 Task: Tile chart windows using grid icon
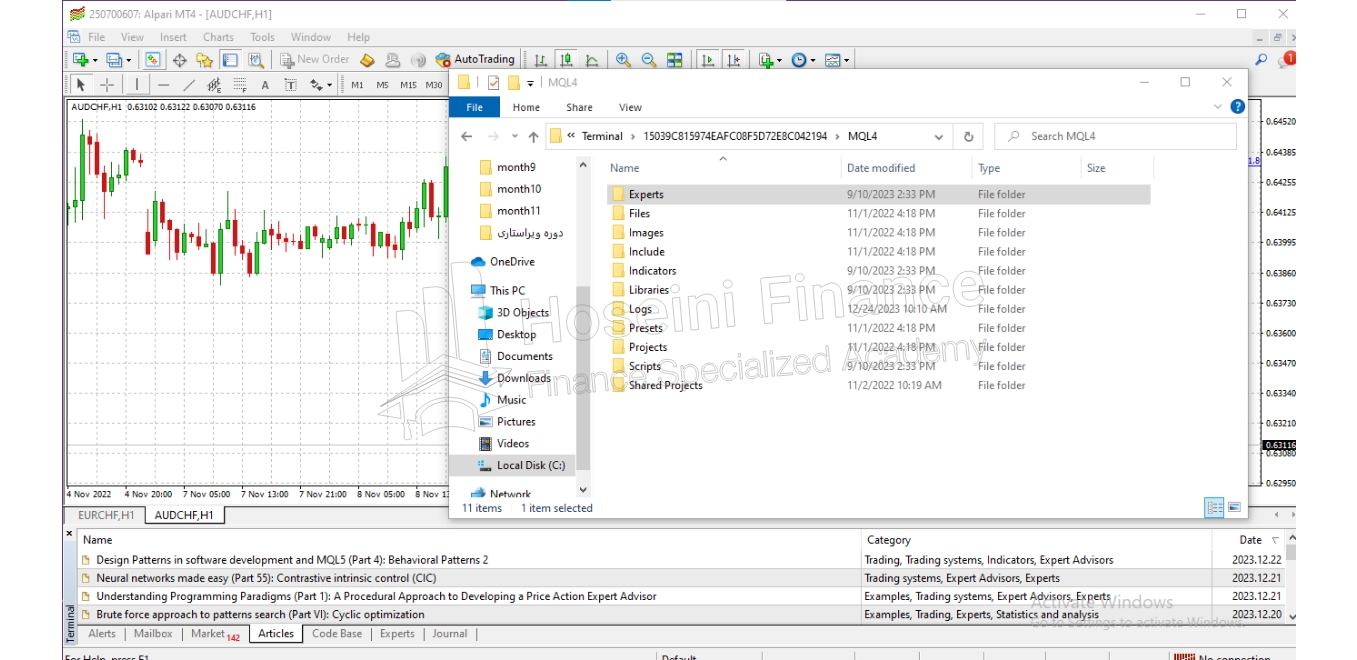point(674,60)
